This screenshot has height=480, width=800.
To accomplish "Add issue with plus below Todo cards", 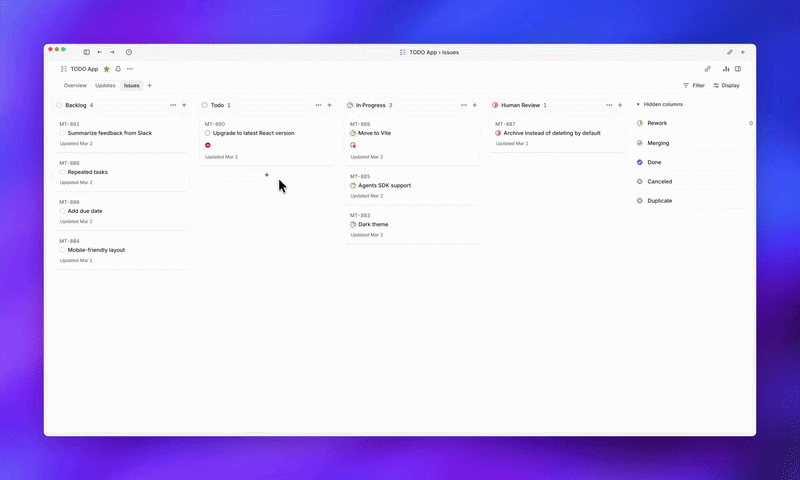I will [x=267, y=175].
